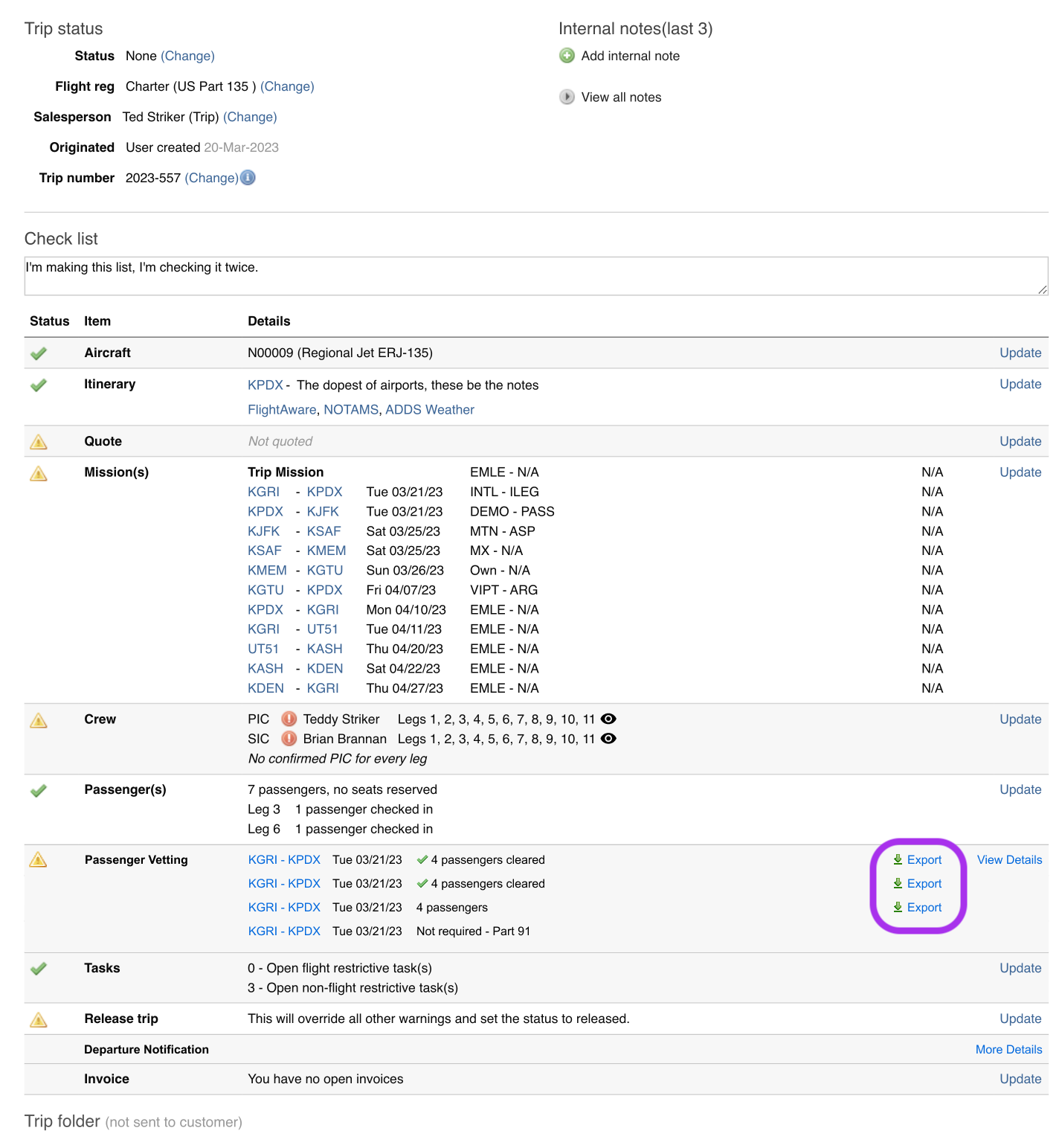Update the Passenger(s) item
This screenshot has width=1062, height=1148.
tap(1020, 789)
